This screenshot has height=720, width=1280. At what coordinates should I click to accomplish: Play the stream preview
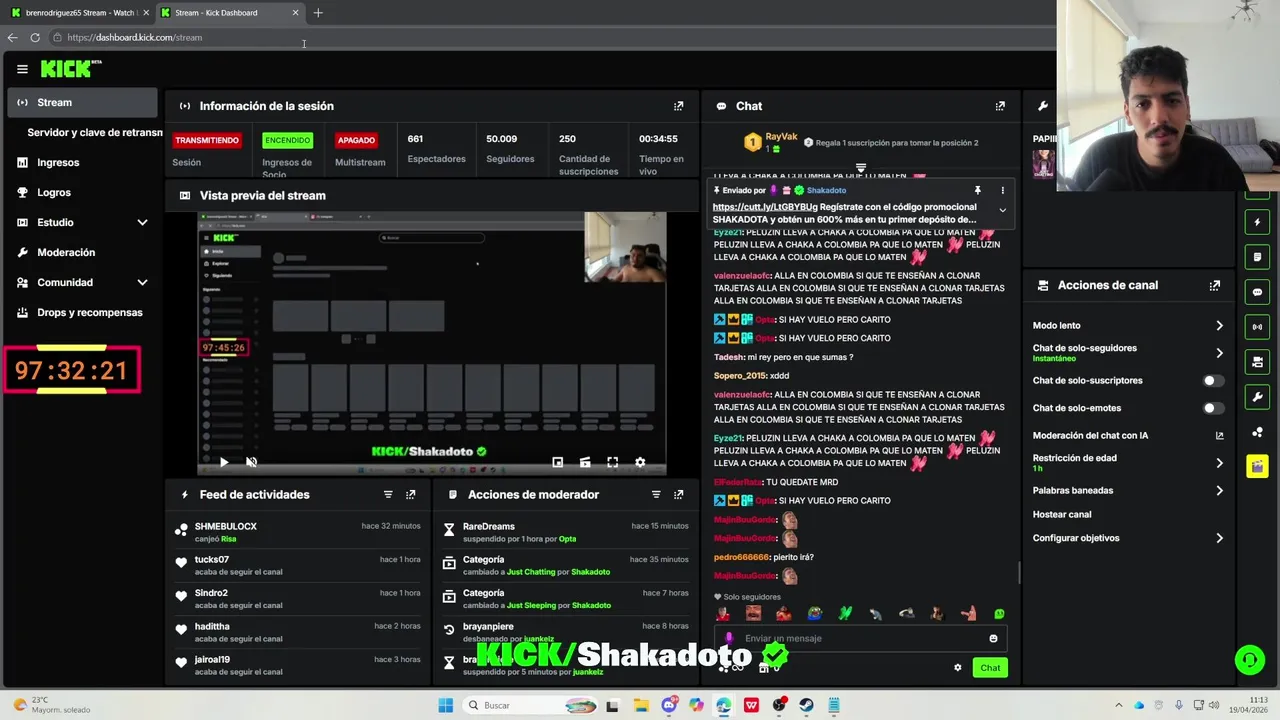[224, 462]
